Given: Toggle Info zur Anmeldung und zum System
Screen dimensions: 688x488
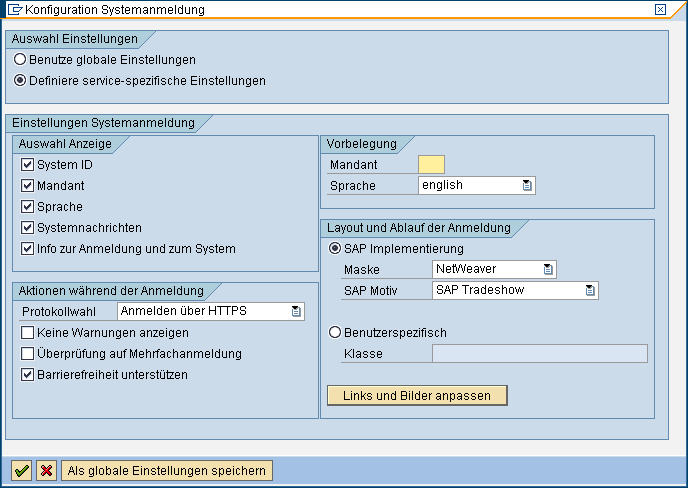Looking at the screenshot, I should [27, 249].
